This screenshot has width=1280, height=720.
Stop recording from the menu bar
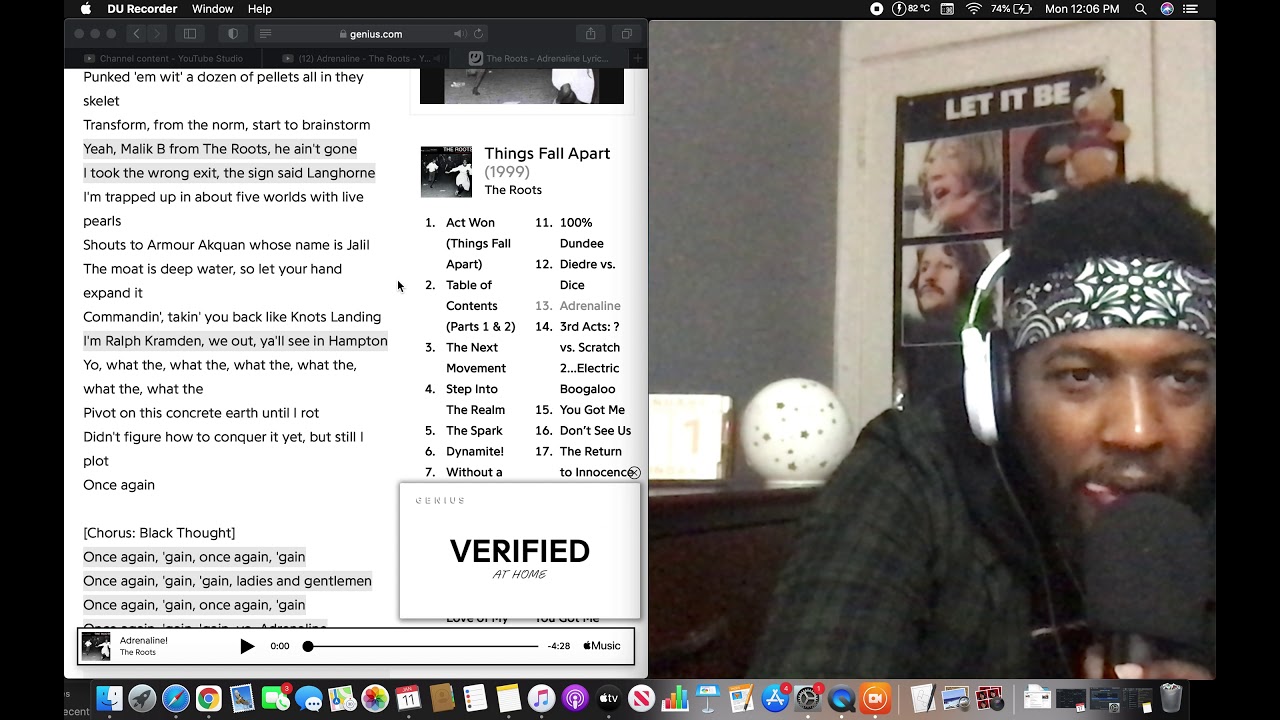877,9
